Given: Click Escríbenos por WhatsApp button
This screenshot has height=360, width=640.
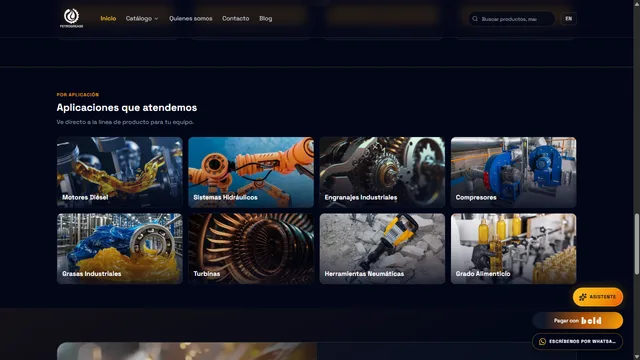Looking at the screenshot, I should [578, 342].
